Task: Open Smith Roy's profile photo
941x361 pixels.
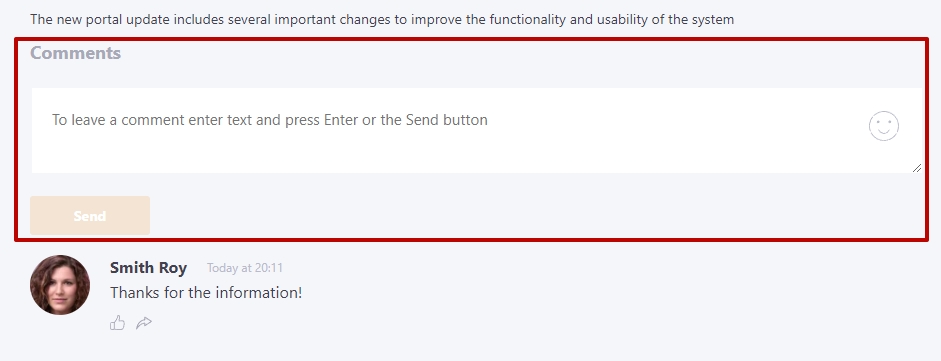Action: click(60, 285)
